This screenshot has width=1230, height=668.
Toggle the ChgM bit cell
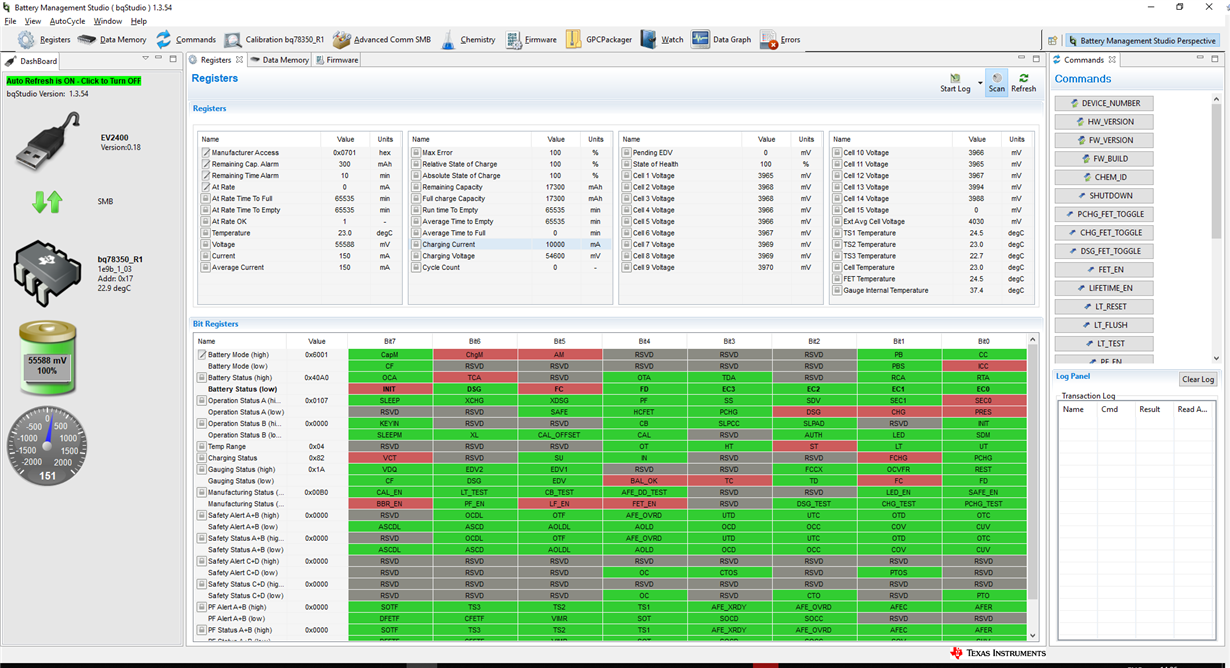coord(474,355)
